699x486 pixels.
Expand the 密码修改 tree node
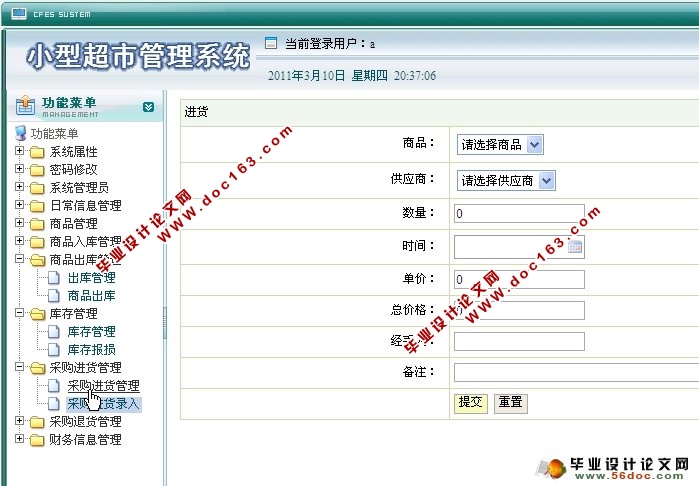point(19,169)
